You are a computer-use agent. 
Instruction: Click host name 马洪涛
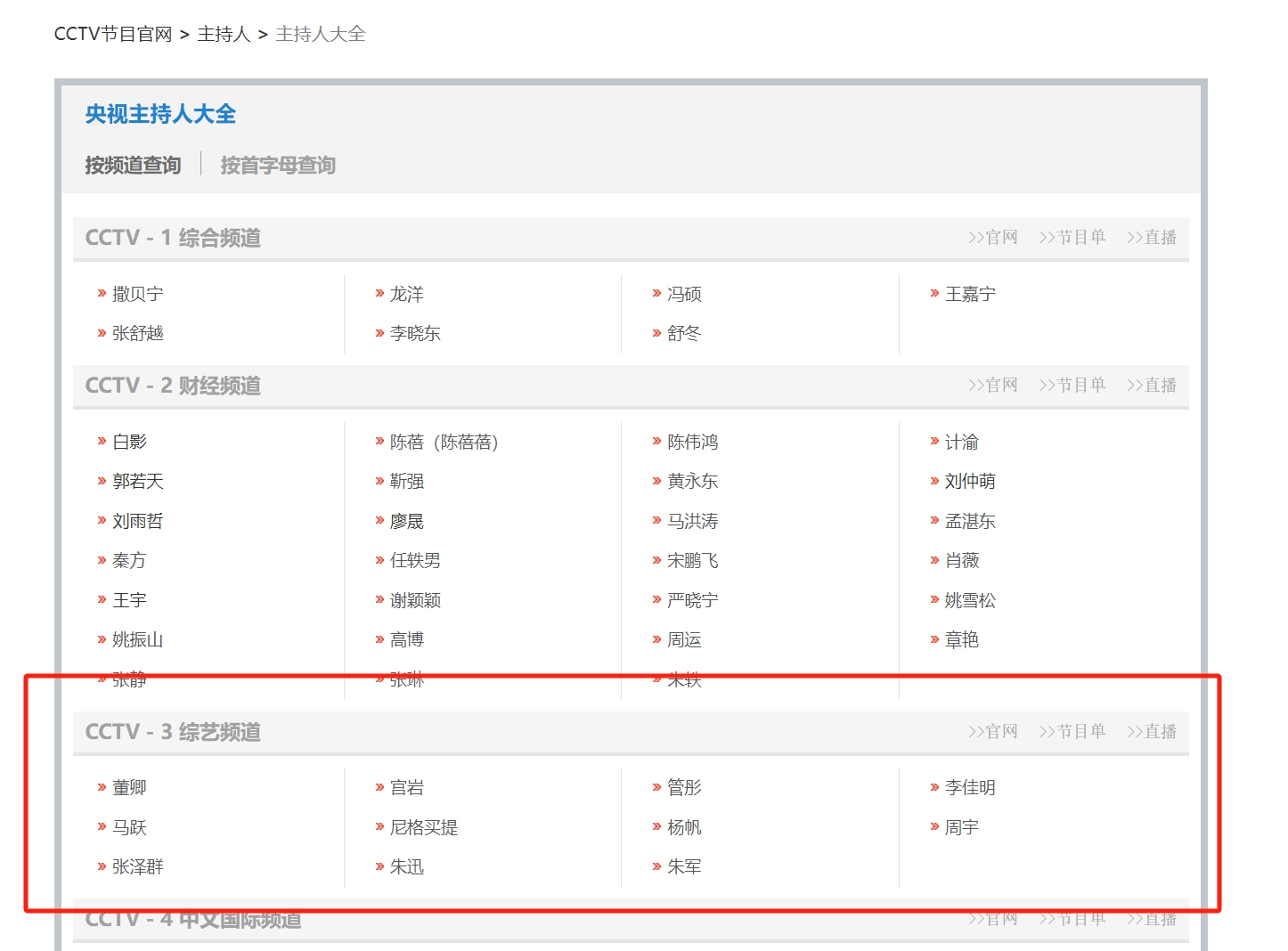click(x=692, y=521)
